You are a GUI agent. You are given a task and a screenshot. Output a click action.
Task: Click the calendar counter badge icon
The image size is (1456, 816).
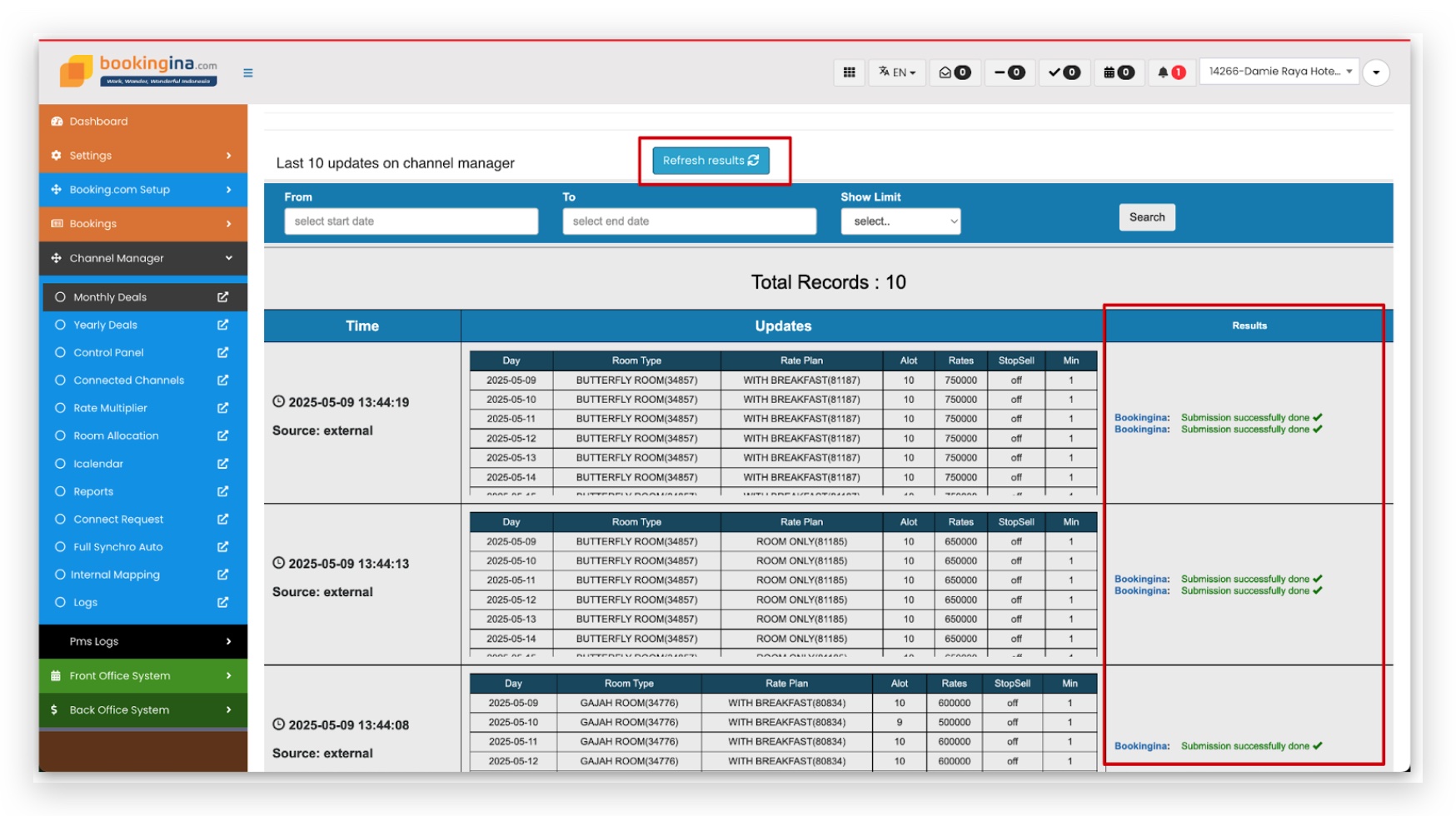pyautogui.click(x=1119, y=72)
